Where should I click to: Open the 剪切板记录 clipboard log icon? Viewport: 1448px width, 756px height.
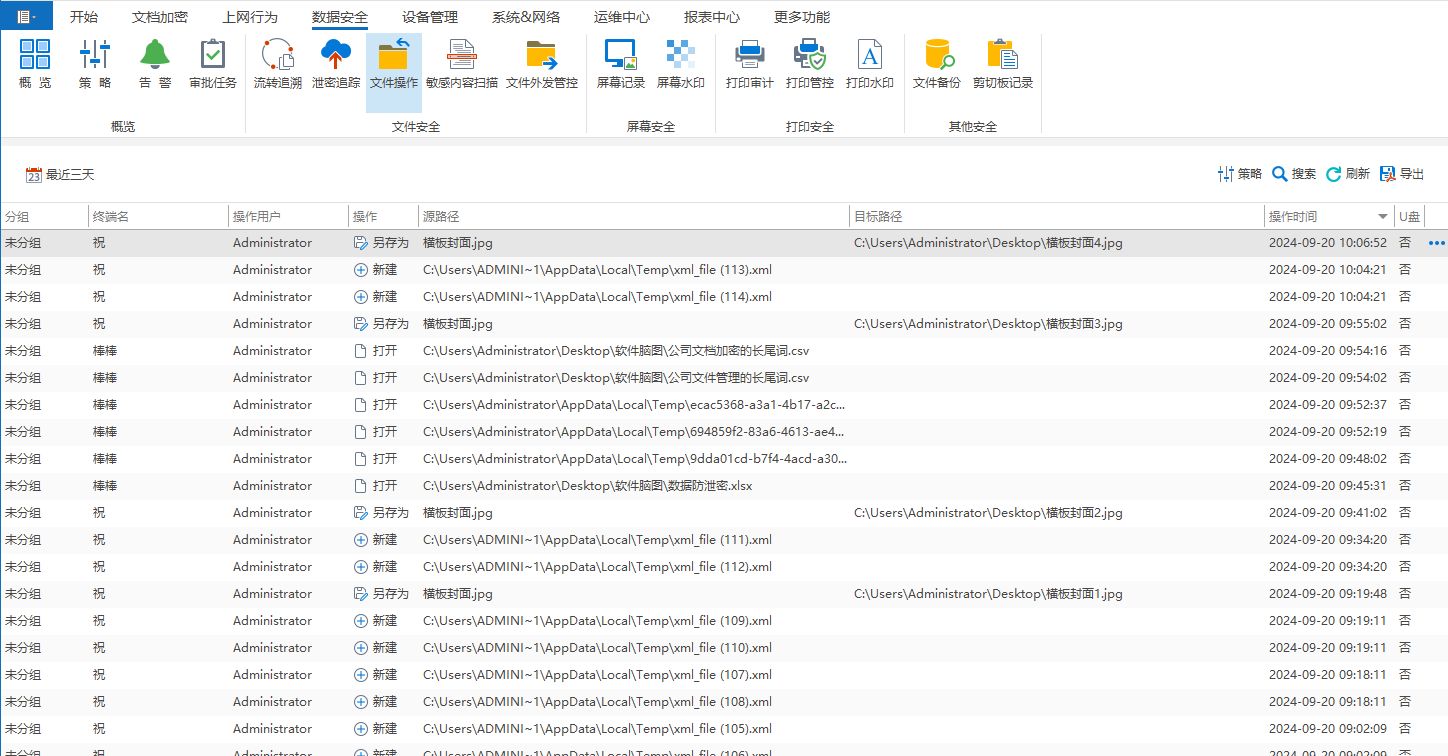[x=1002, y=65]
